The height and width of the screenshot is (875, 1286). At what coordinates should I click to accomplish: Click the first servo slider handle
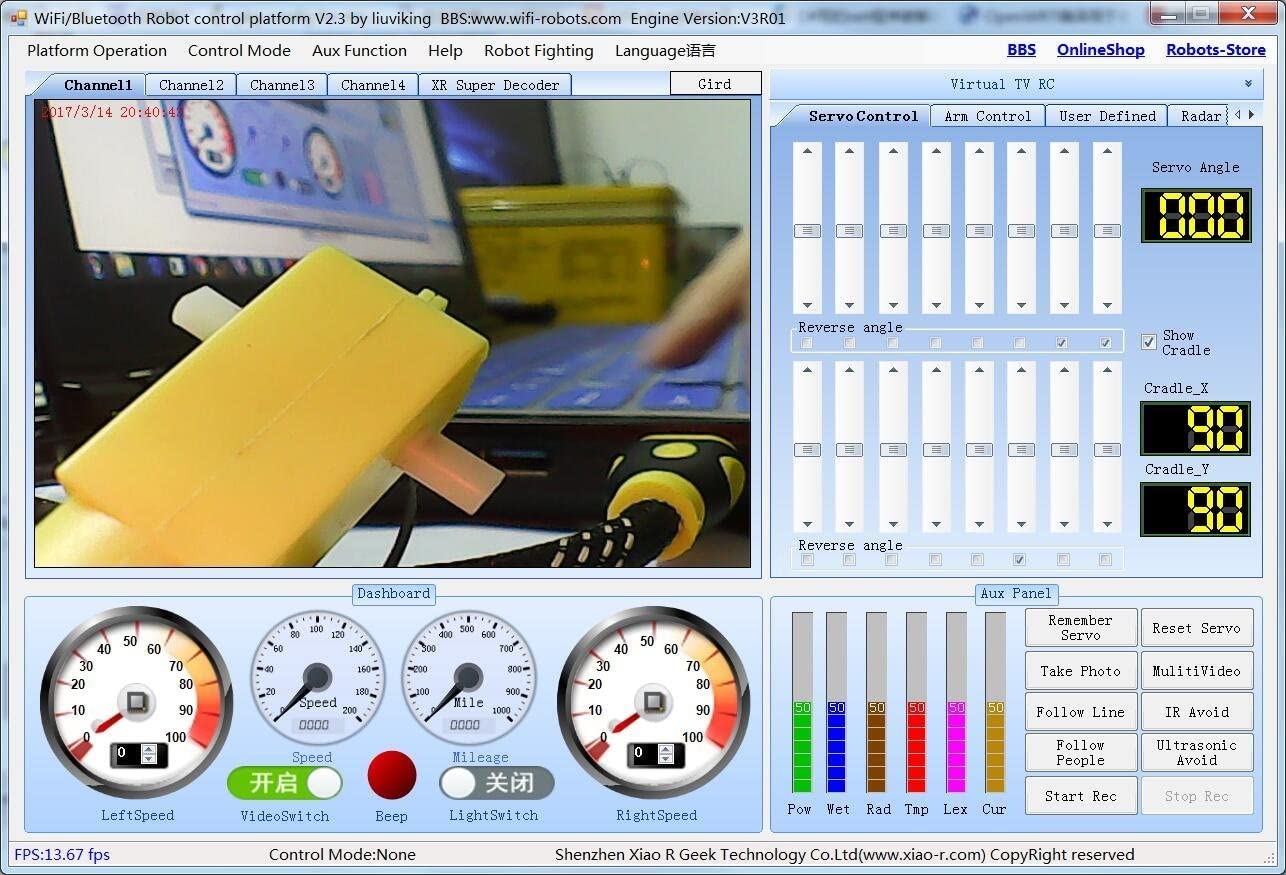tap(807, 231)
